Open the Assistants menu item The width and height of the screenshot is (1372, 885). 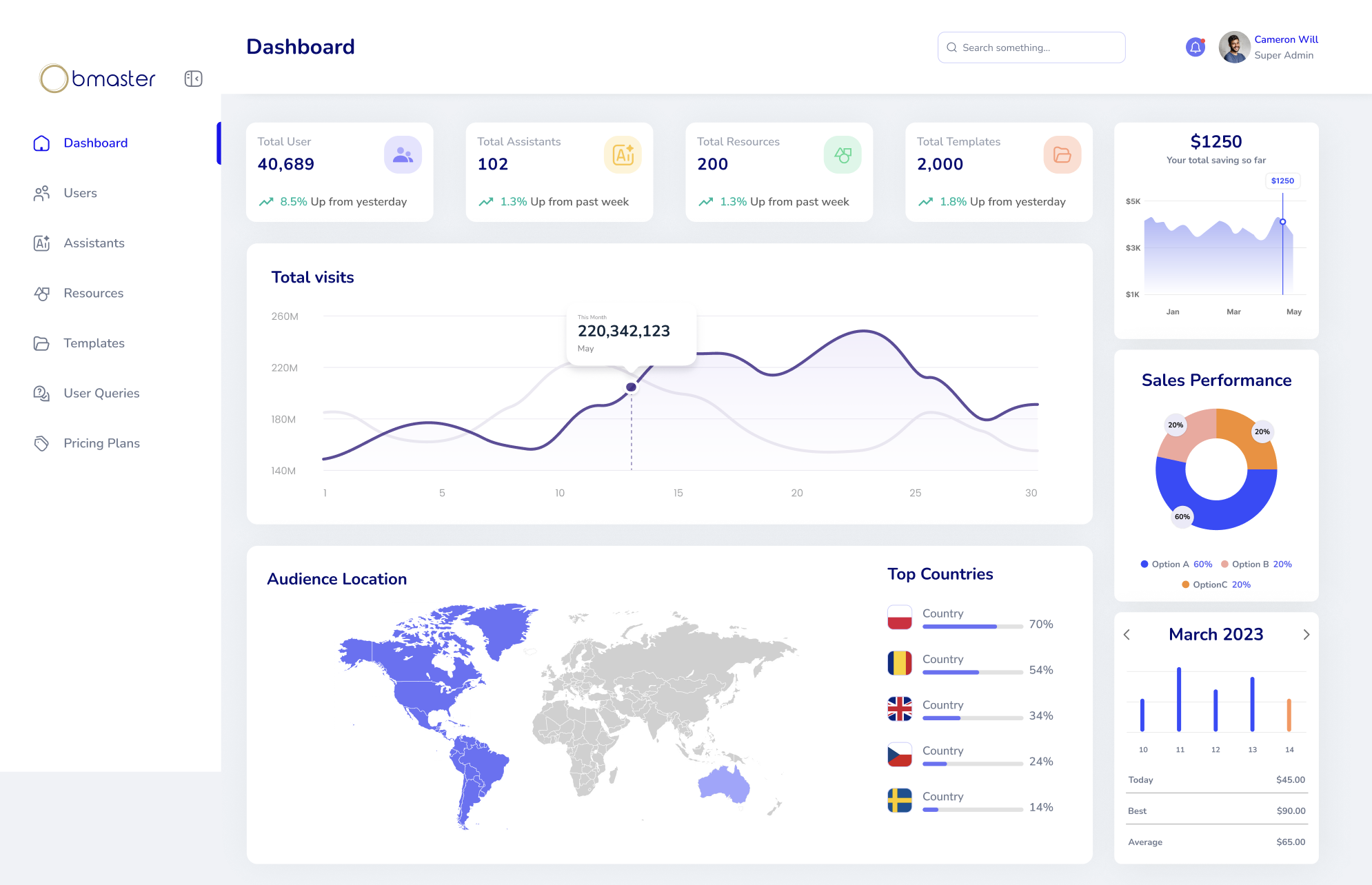[94, 243]
